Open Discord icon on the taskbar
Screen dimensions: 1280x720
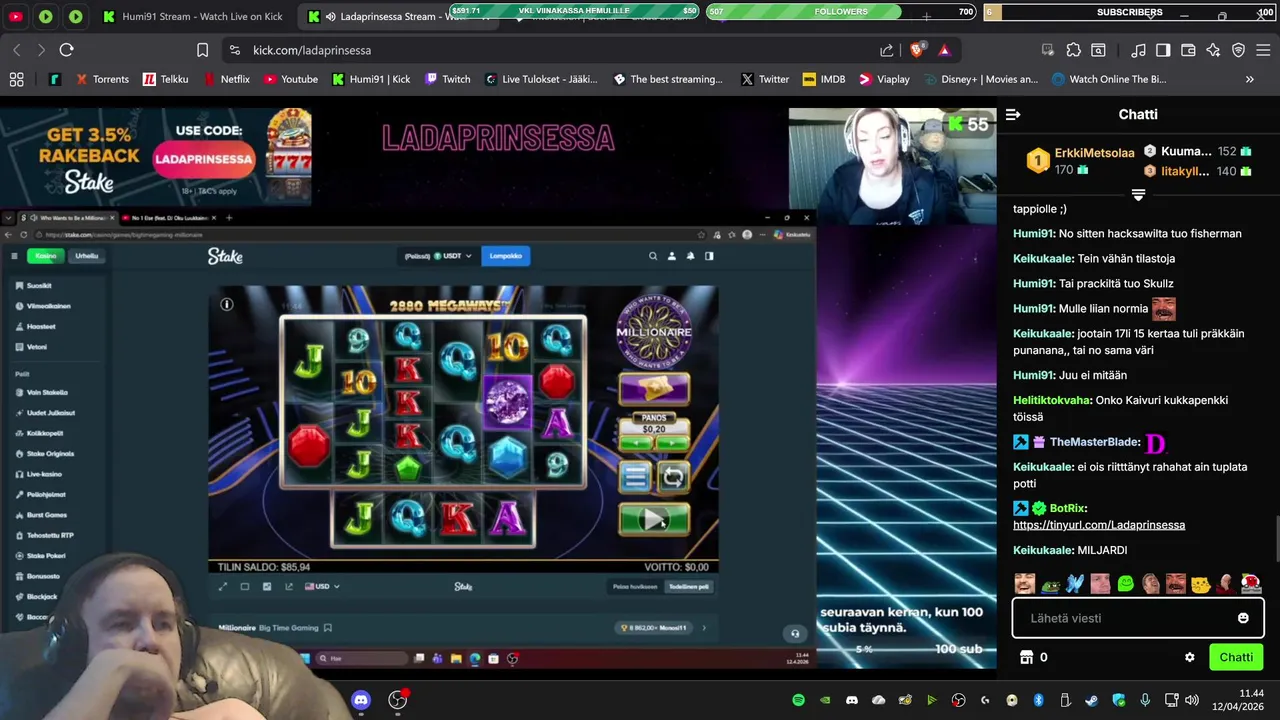point(361,700)
